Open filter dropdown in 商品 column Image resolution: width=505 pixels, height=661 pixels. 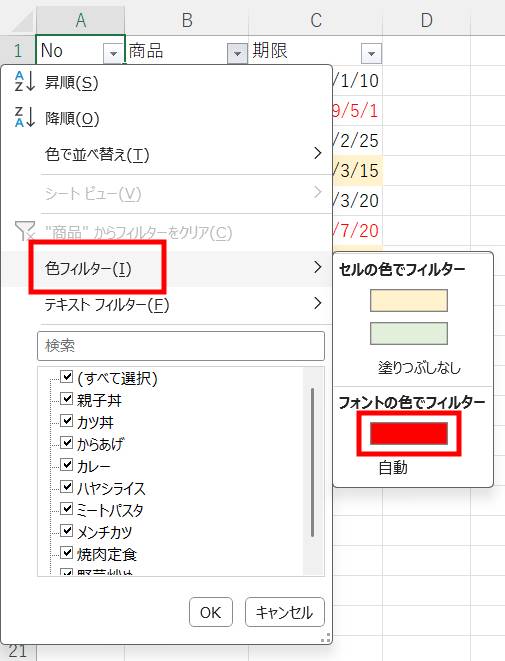pos(237,54)
